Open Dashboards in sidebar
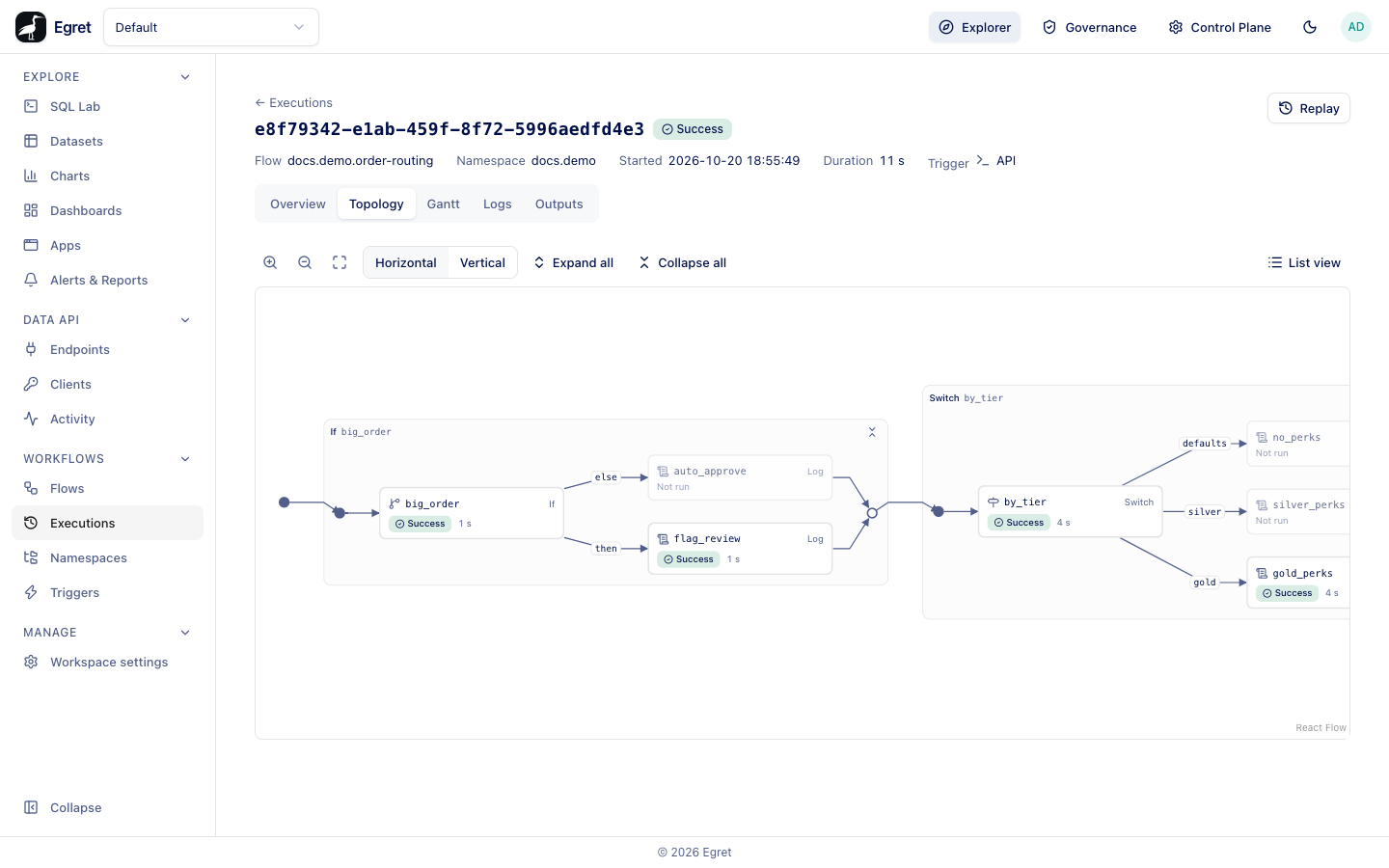Screen dimensions: 1389x868 [x=107, y=210]
